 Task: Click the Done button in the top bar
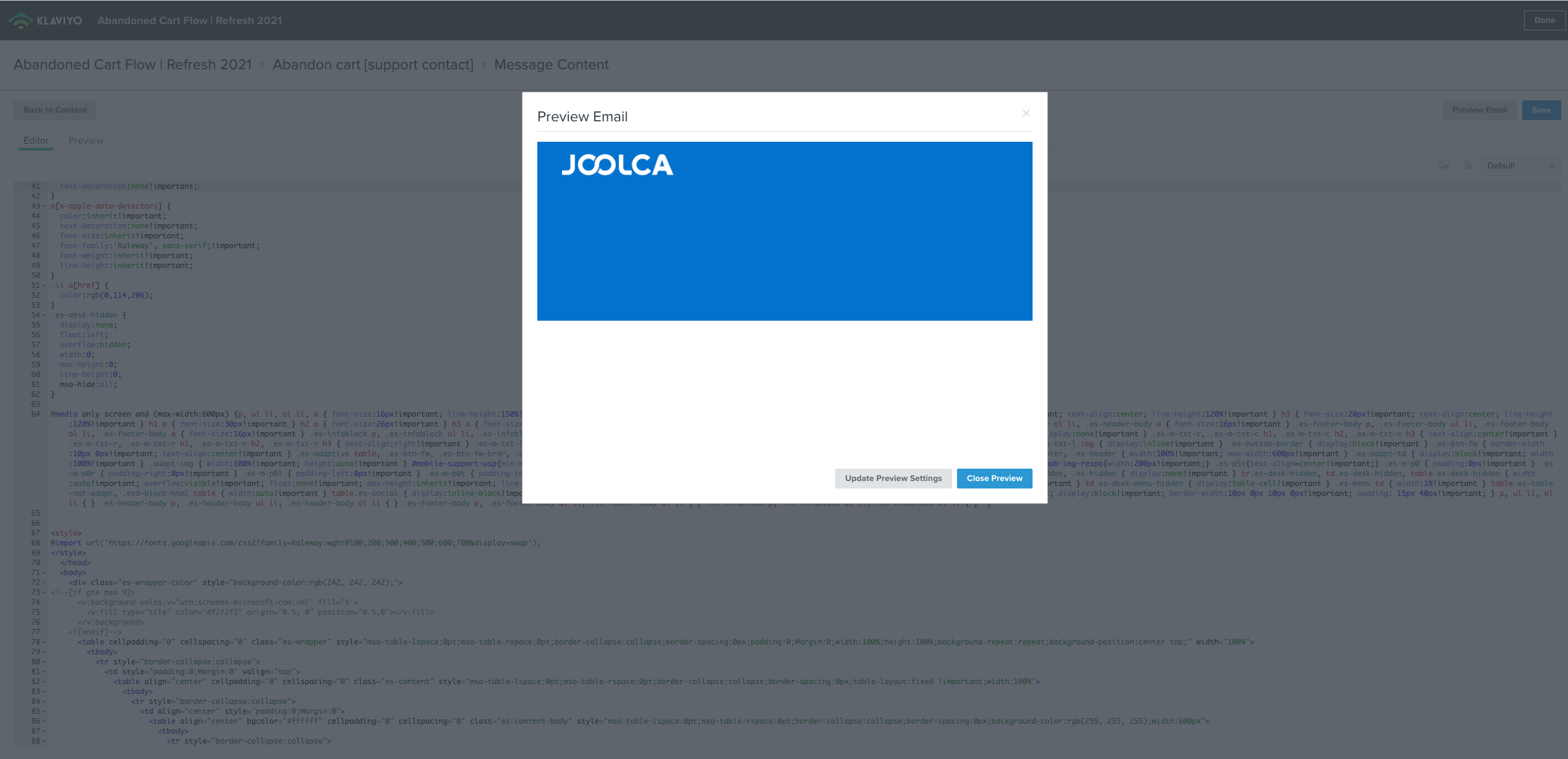(x=1544, y=20)
